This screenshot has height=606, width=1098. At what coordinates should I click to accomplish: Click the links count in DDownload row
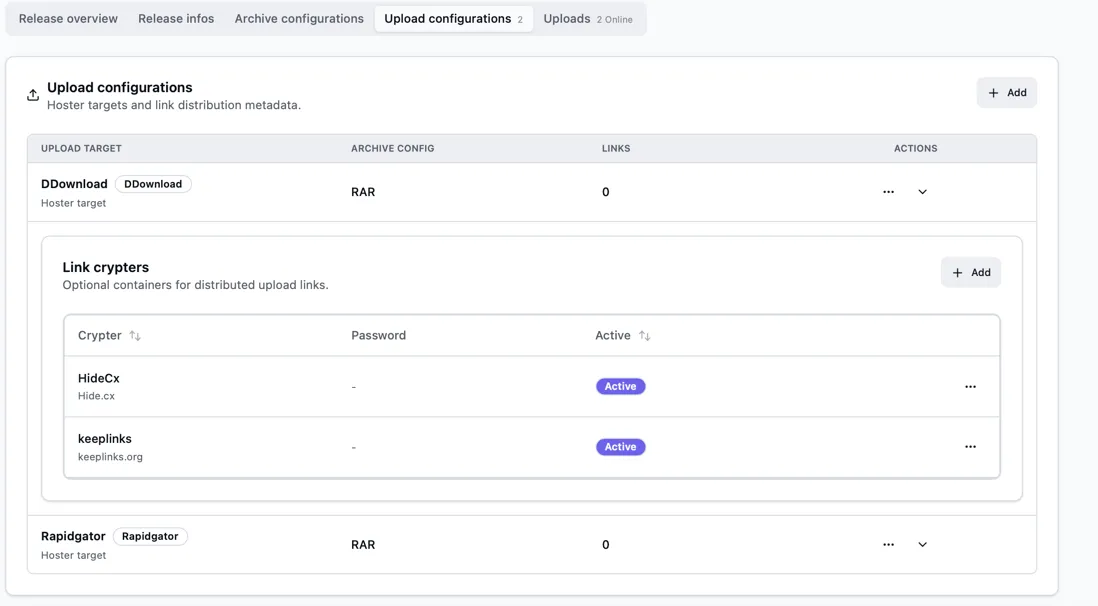(606, 192)
